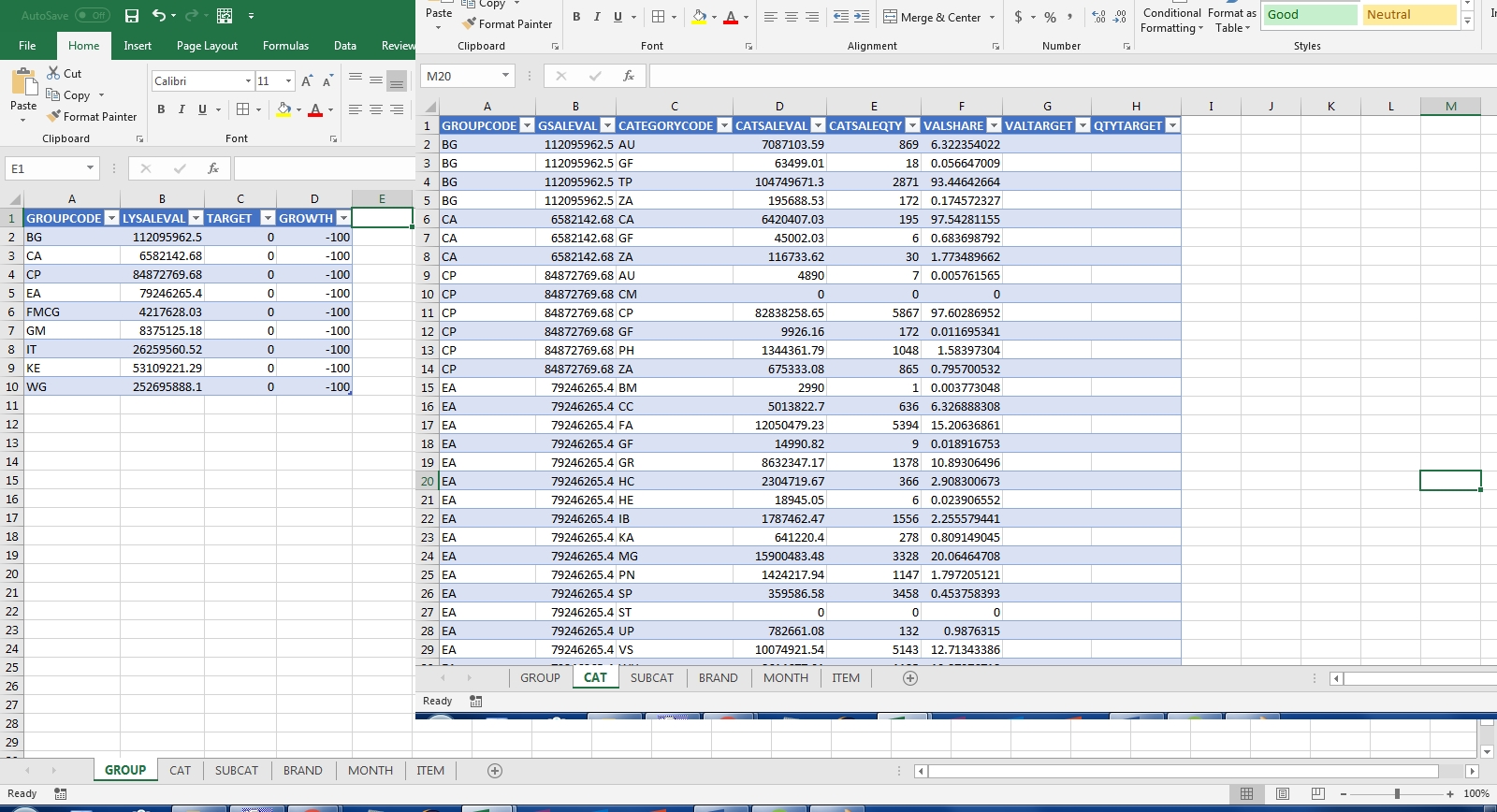Switch to MONTH sheet in M20 window
The height and width of the screenshot is (812, 1497).
tap(786, 678)
